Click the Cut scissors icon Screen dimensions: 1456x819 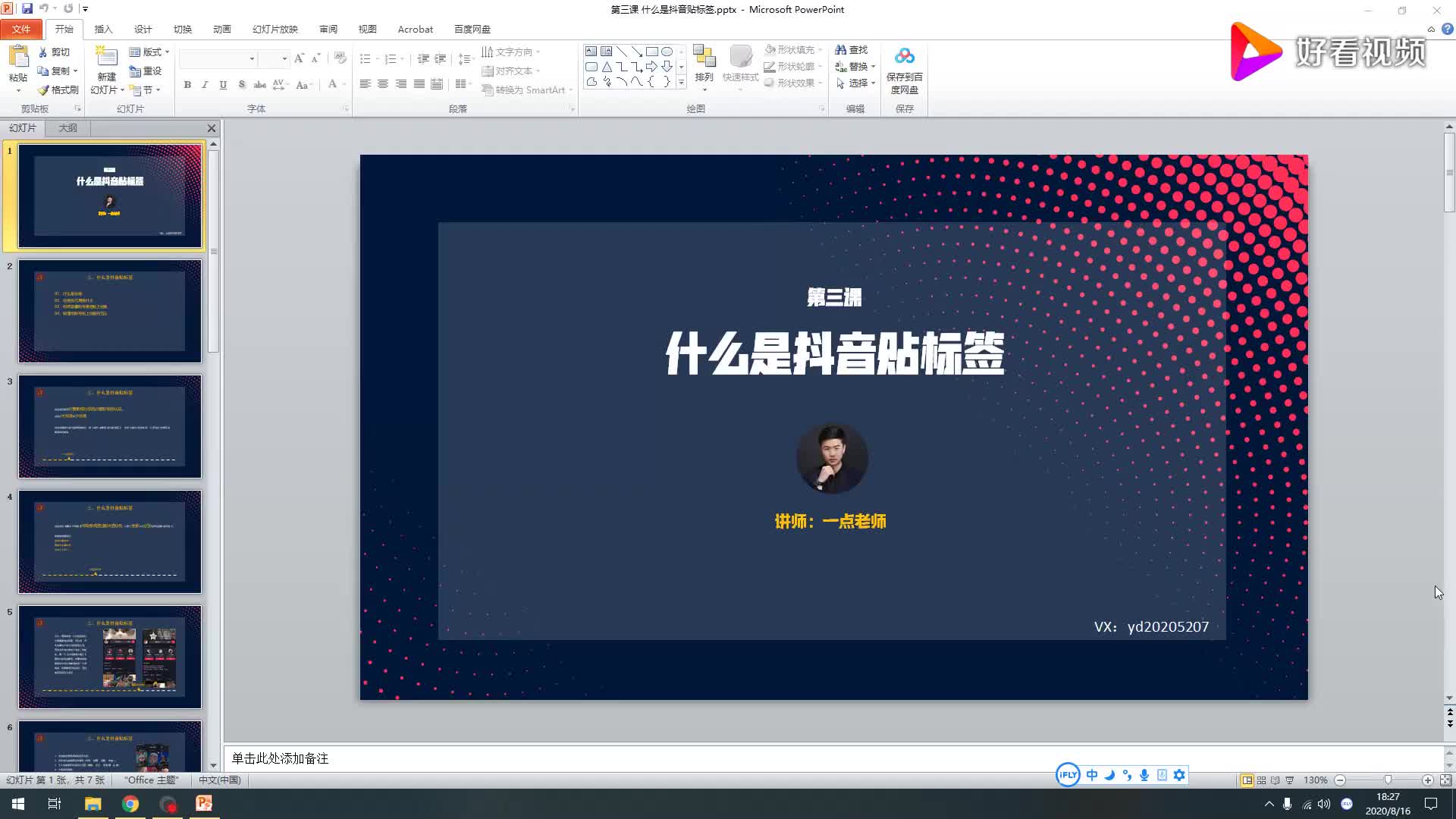(43, 52)
